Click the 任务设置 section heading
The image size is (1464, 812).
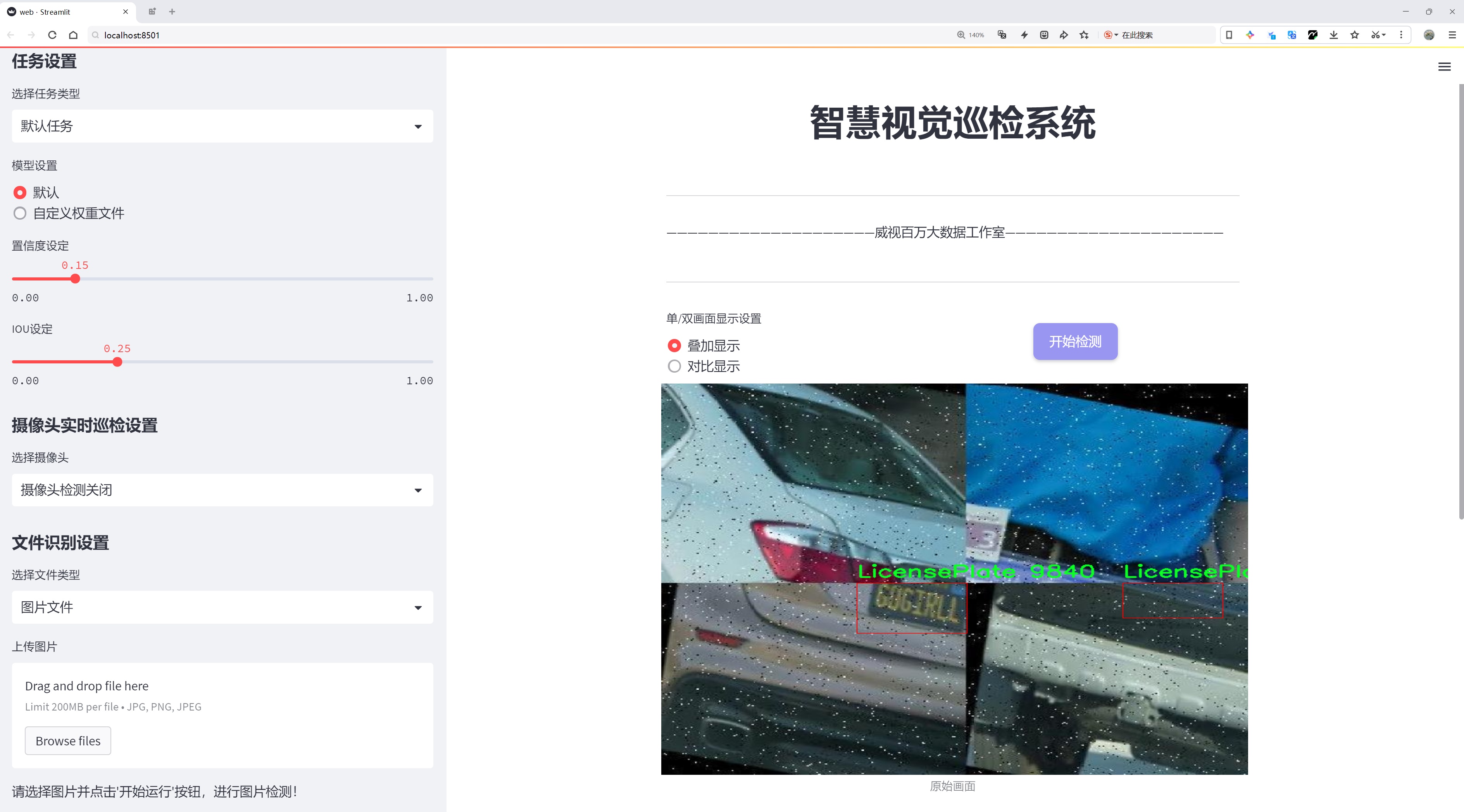pyautogui.click(x=44, y=61)
